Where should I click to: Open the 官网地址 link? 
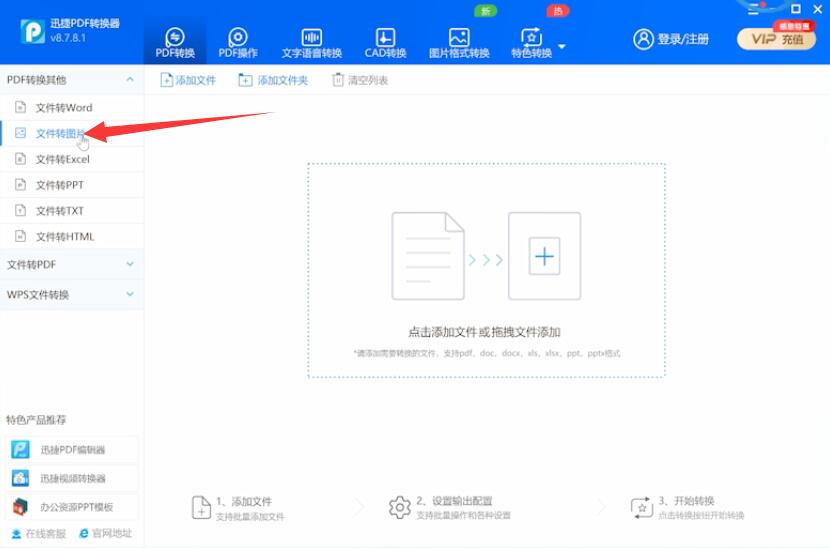[105, 533]
